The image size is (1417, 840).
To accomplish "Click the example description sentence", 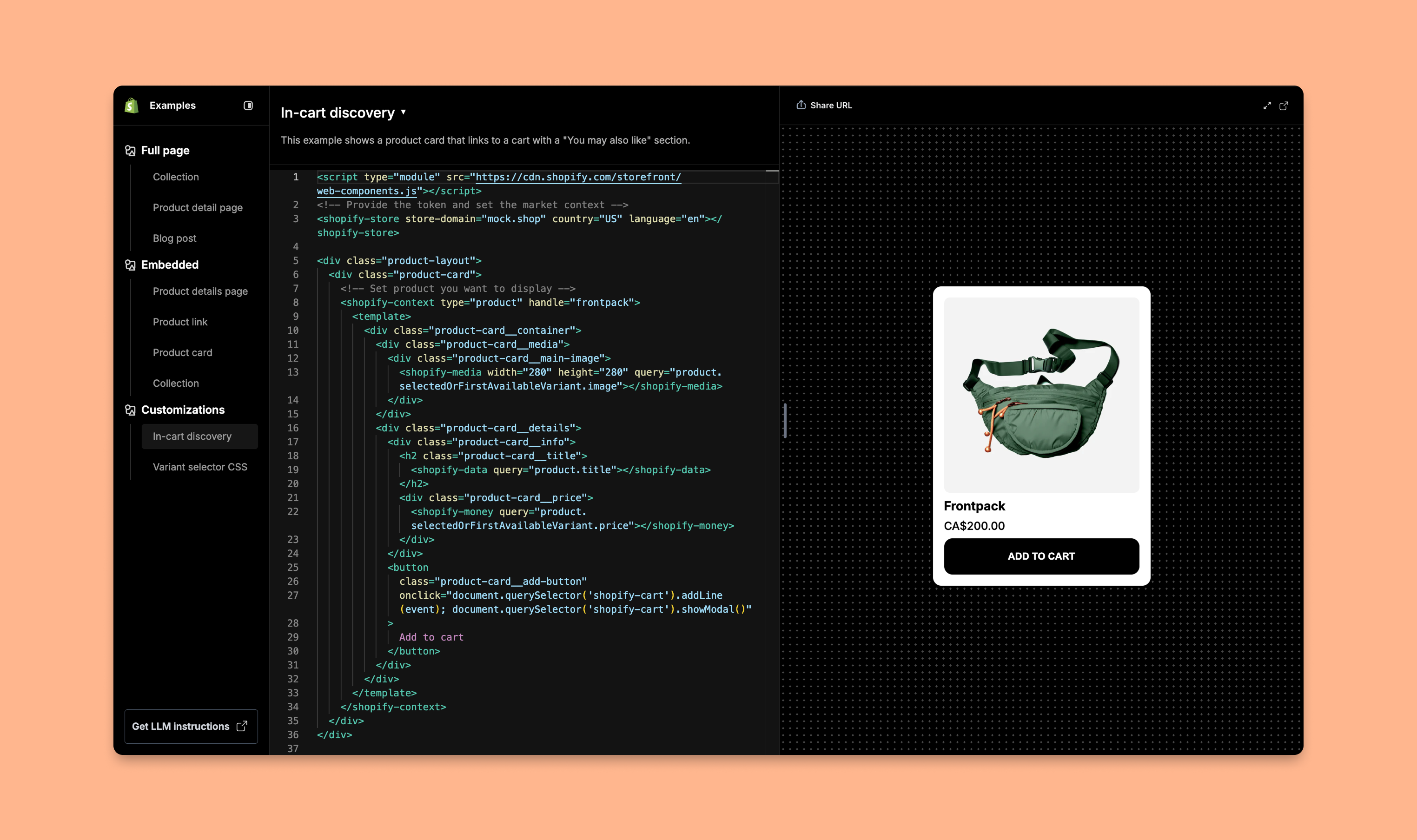I will [x=485, y=140].
